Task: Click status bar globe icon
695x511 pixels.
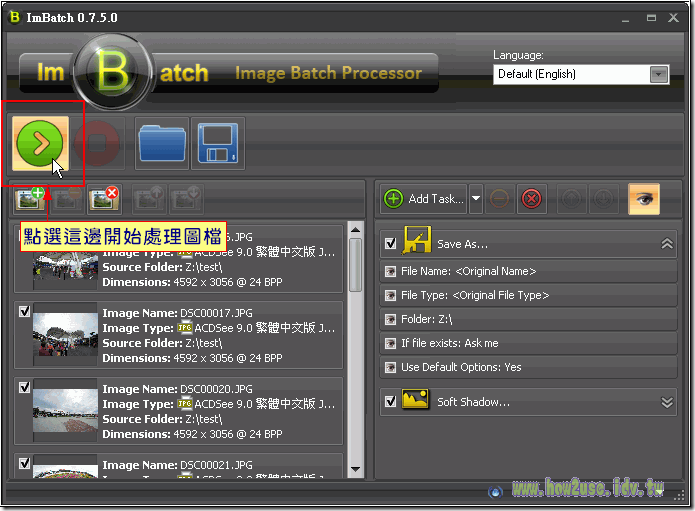Action: click(495, 491)
